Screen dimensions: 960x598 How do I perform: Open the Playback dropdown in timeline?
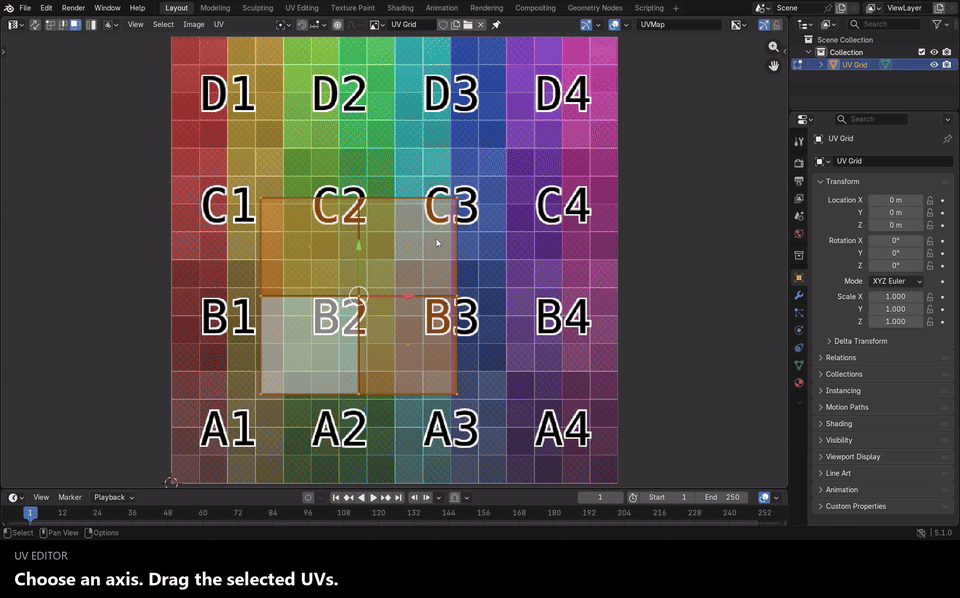click(x=113, y=498)
